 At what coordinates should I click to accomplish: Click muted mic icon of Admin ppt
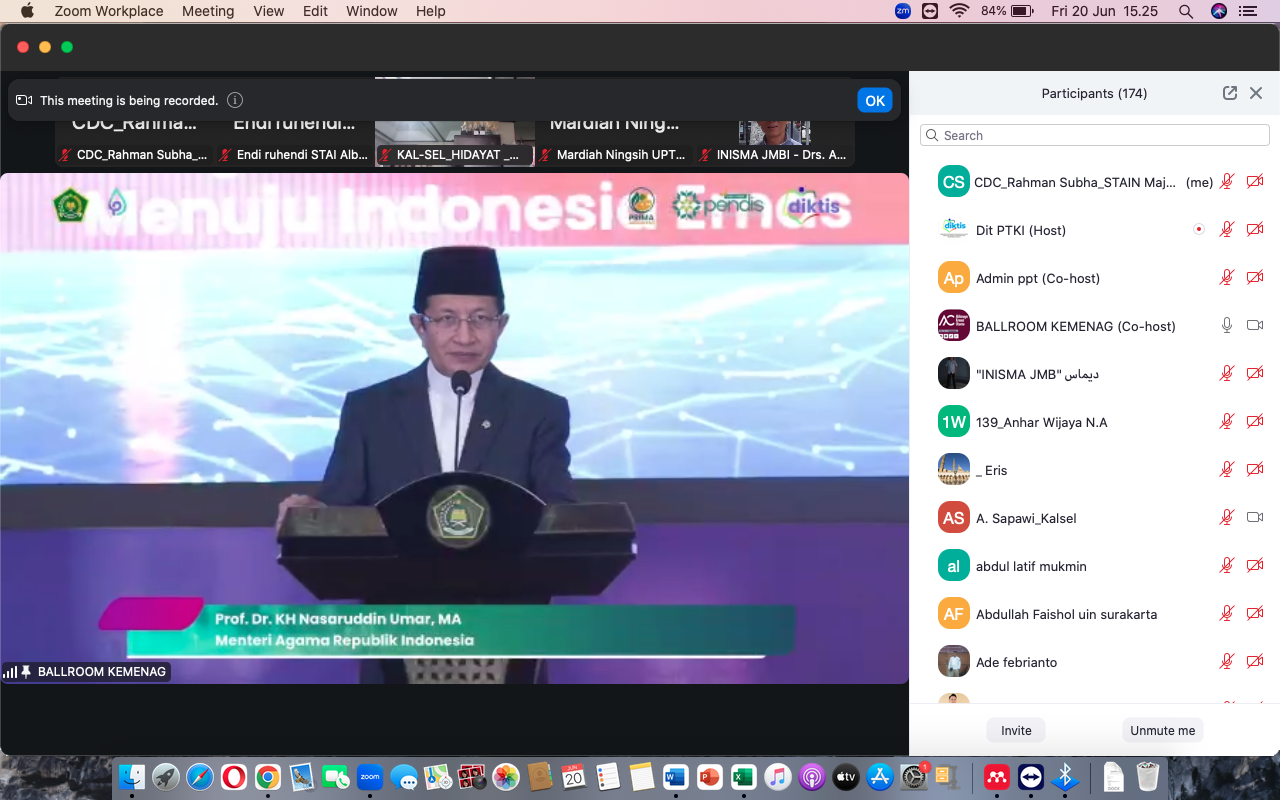[1227, 278]
